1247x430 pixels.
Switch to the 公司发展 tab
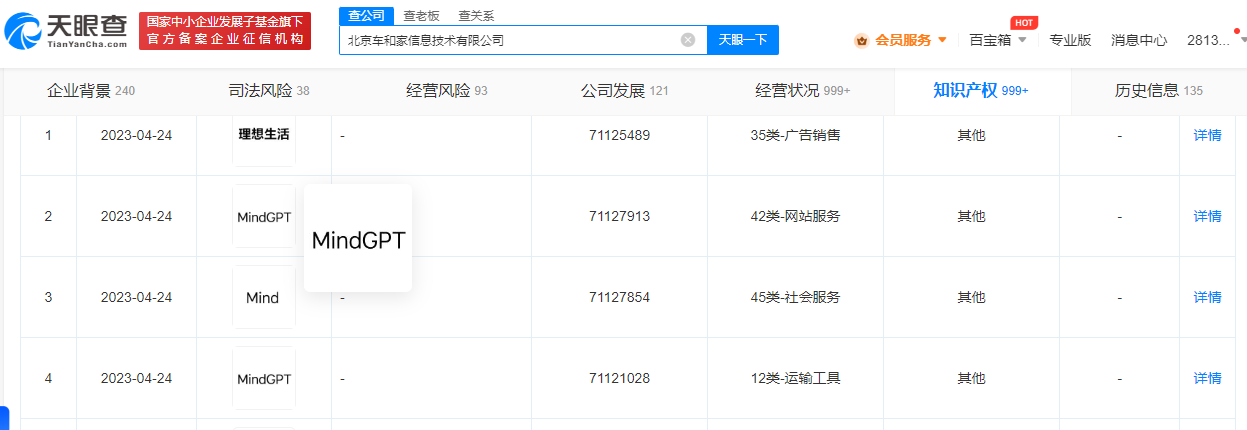[625, 91]
